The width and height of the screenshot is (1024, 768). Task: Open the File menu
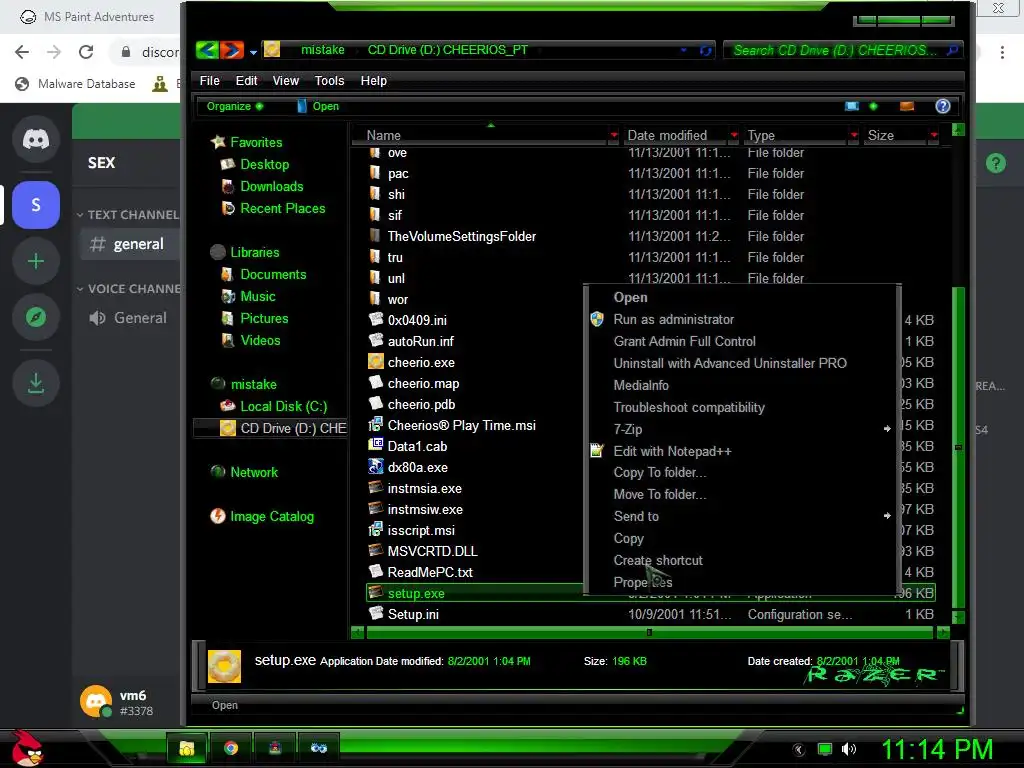point(209,80)
